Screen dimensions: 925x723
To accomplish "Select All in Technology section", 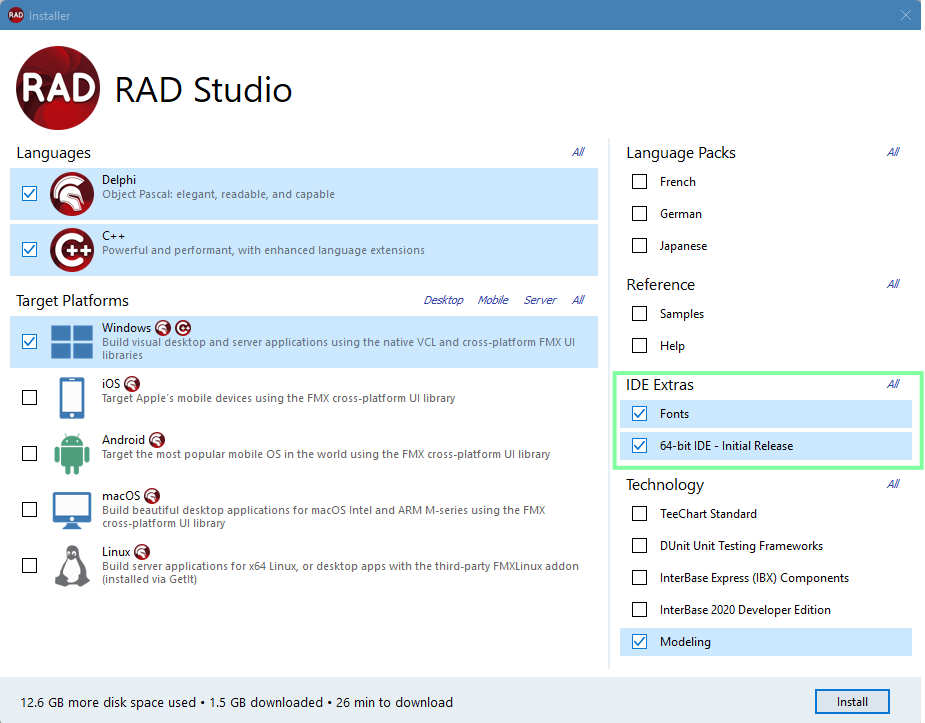I will [893, 484].
